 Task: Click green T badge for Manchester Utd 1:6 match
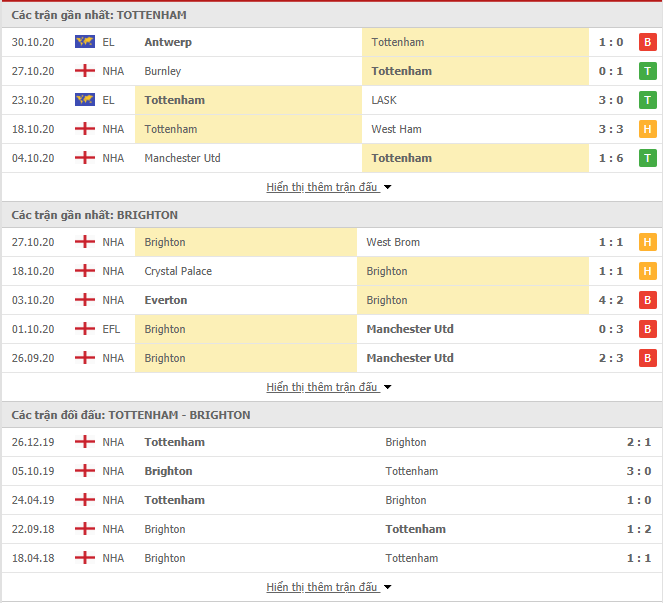tap(647, 158)
